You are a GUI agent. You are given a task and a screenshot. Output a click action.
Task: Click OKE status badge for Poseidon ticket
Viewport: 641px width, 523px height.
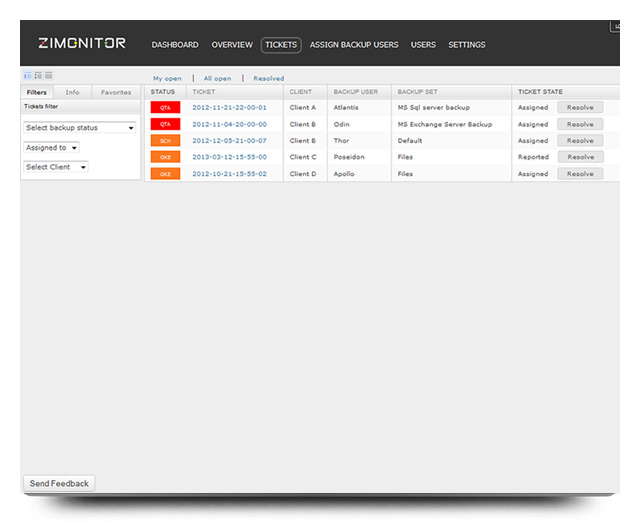click(x=165, y=157)
